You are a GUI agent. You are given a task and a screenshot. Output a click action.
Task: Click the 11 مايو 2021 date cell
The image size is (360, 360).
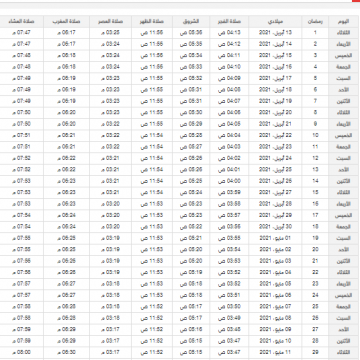tap(275, 352)
